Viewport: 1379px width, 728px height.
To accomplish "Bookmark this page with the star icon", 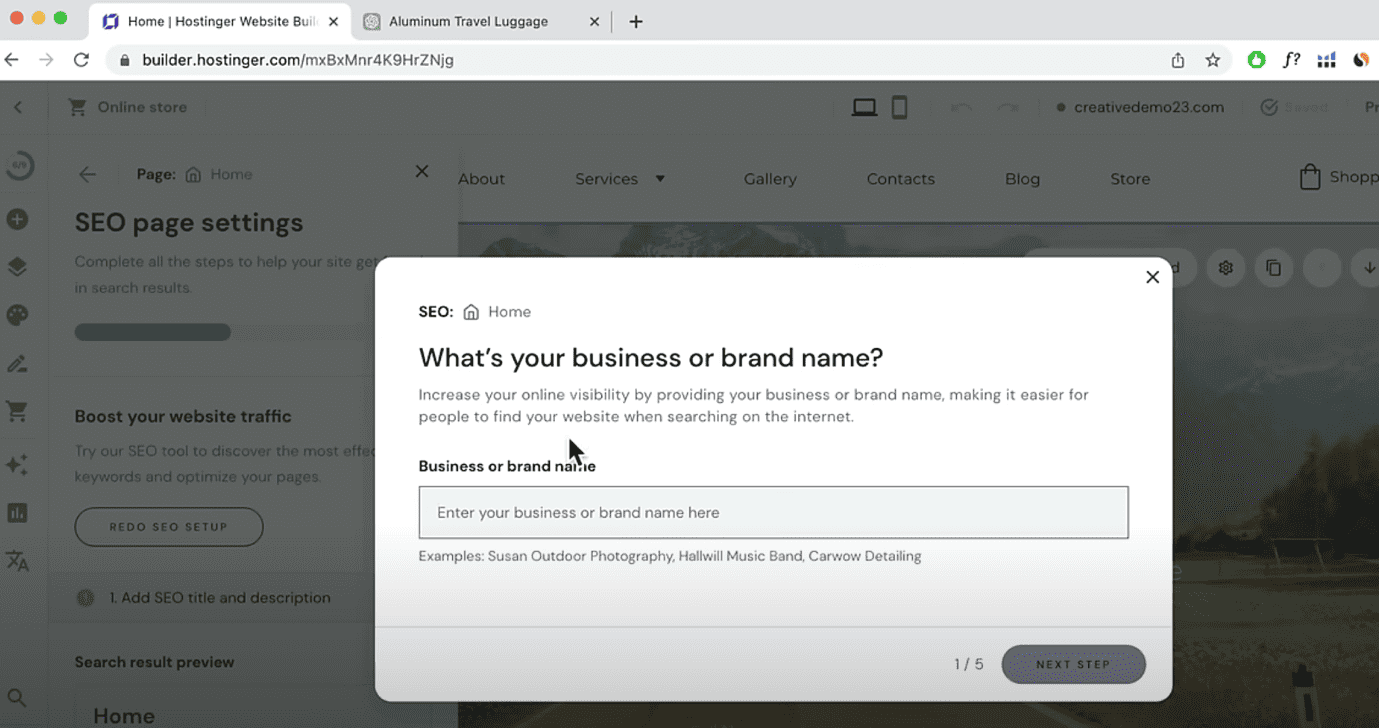I will point(1213,60).
